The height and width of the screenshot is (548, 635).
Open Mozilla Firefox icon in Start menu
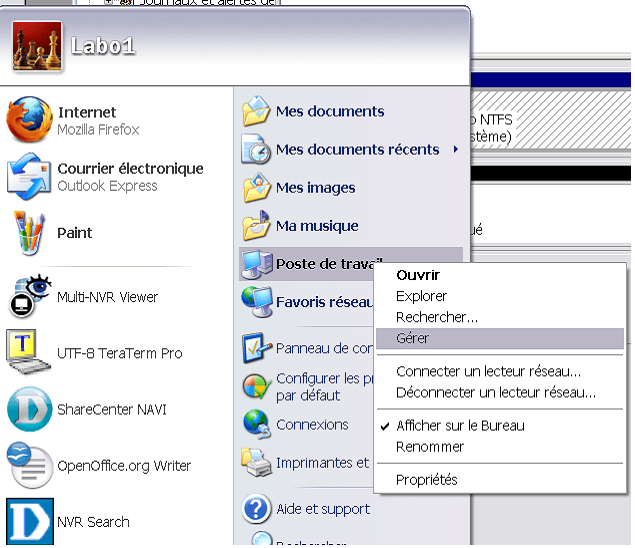(x=29, y=119)
